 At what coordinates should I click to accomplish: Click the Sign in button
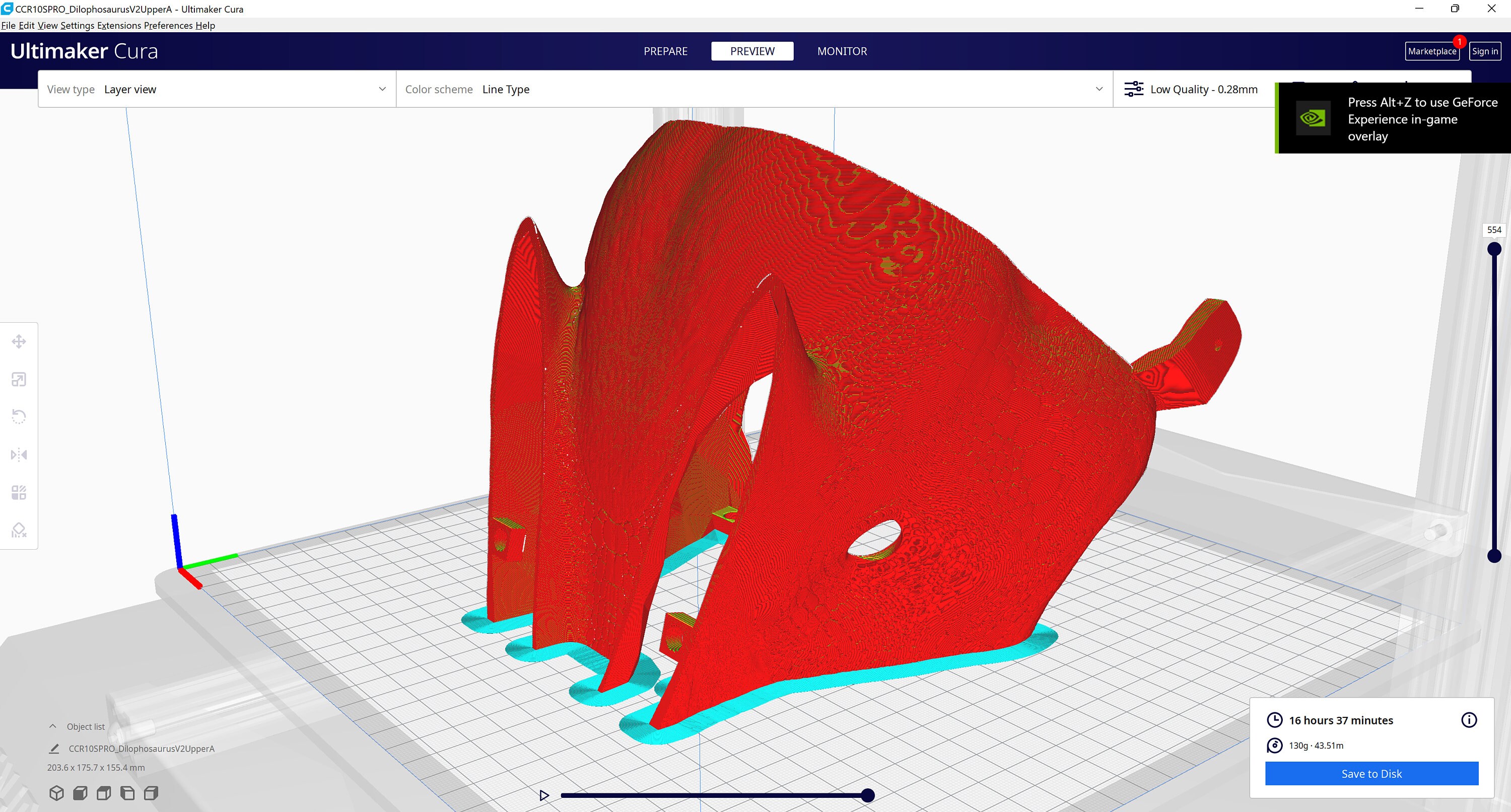tap(1485, 51)
